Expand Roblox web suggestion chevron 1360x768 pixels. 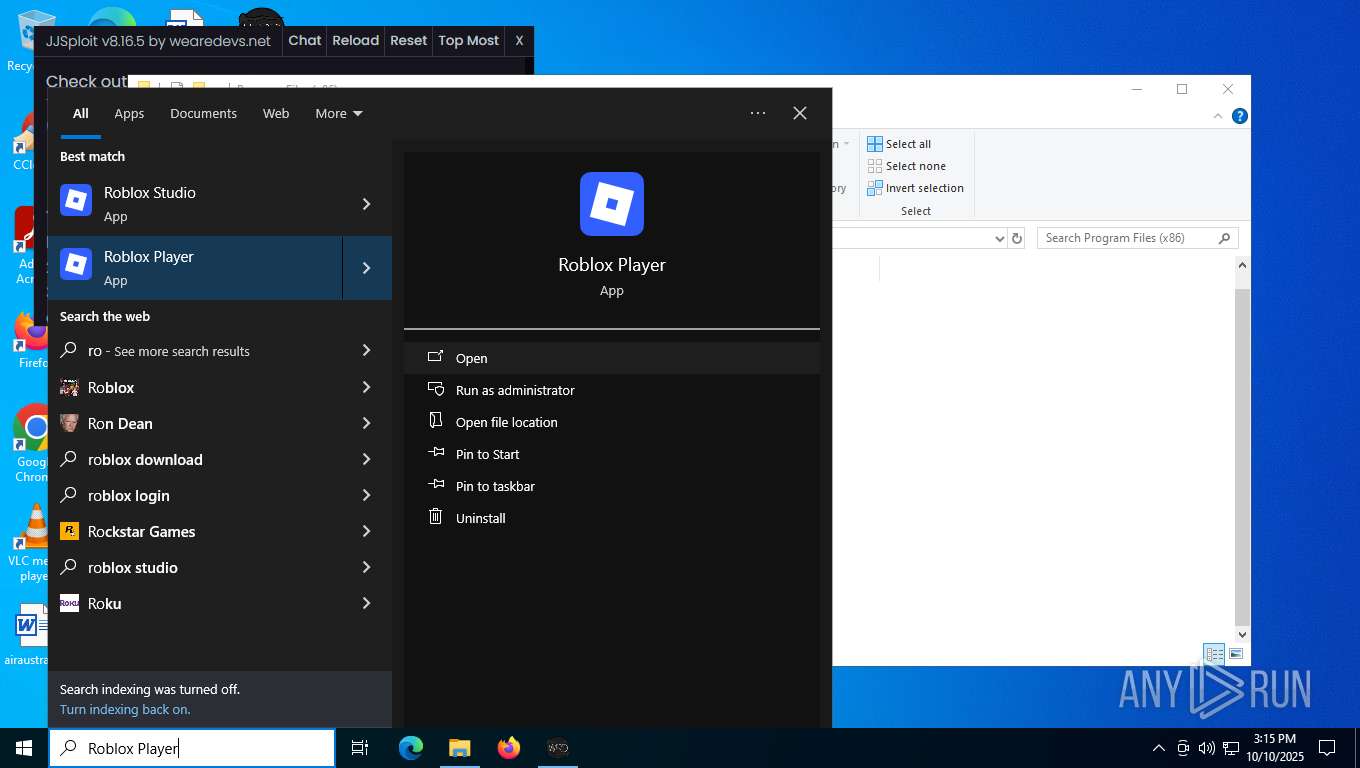(x=367, y=387)
